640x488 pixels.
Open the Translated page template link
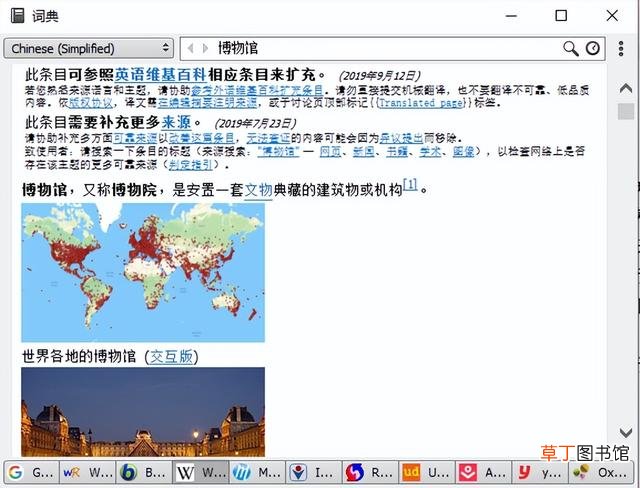(x=422, y=102)
